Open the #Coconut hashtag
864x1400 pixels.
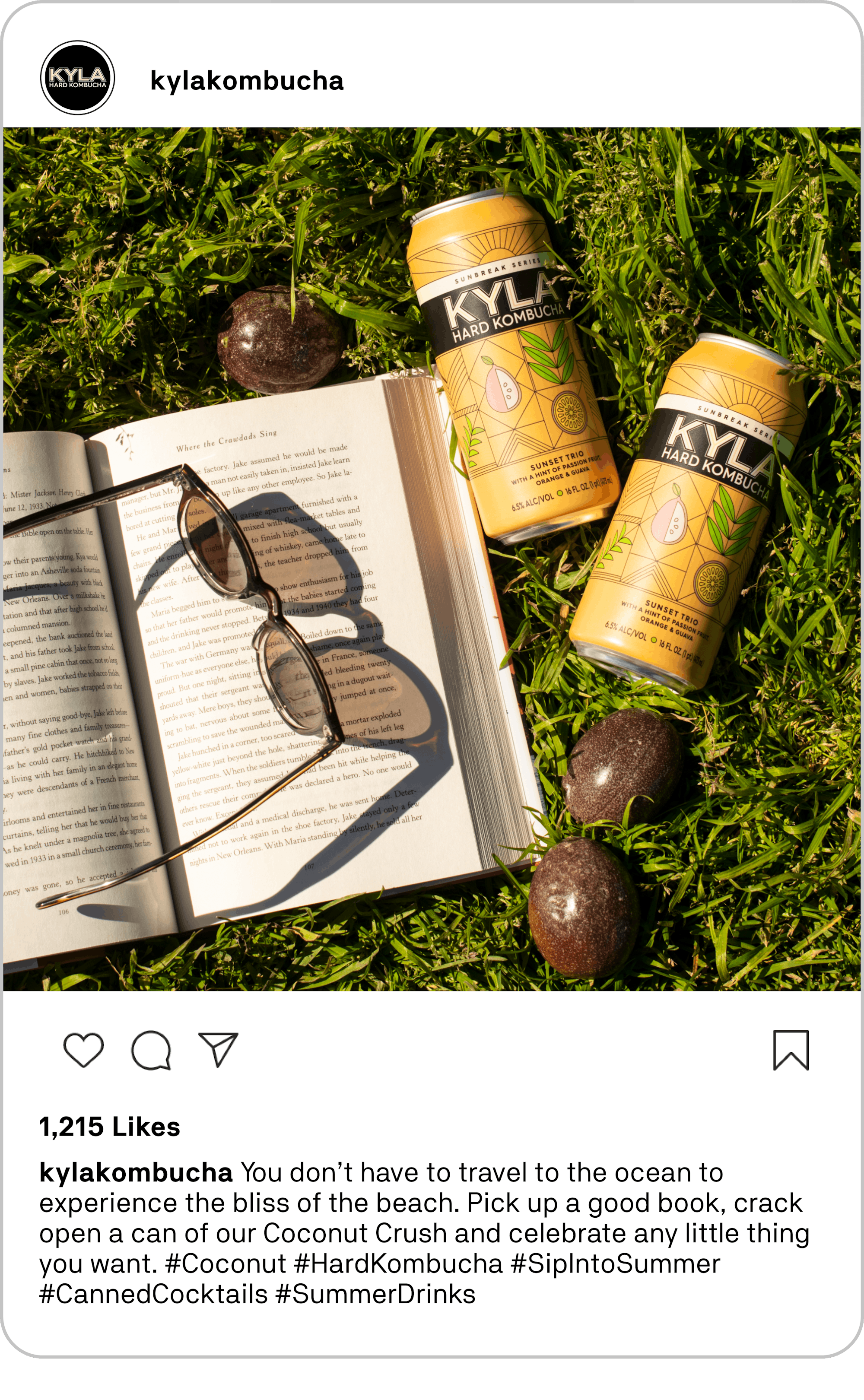point(225,1263)
